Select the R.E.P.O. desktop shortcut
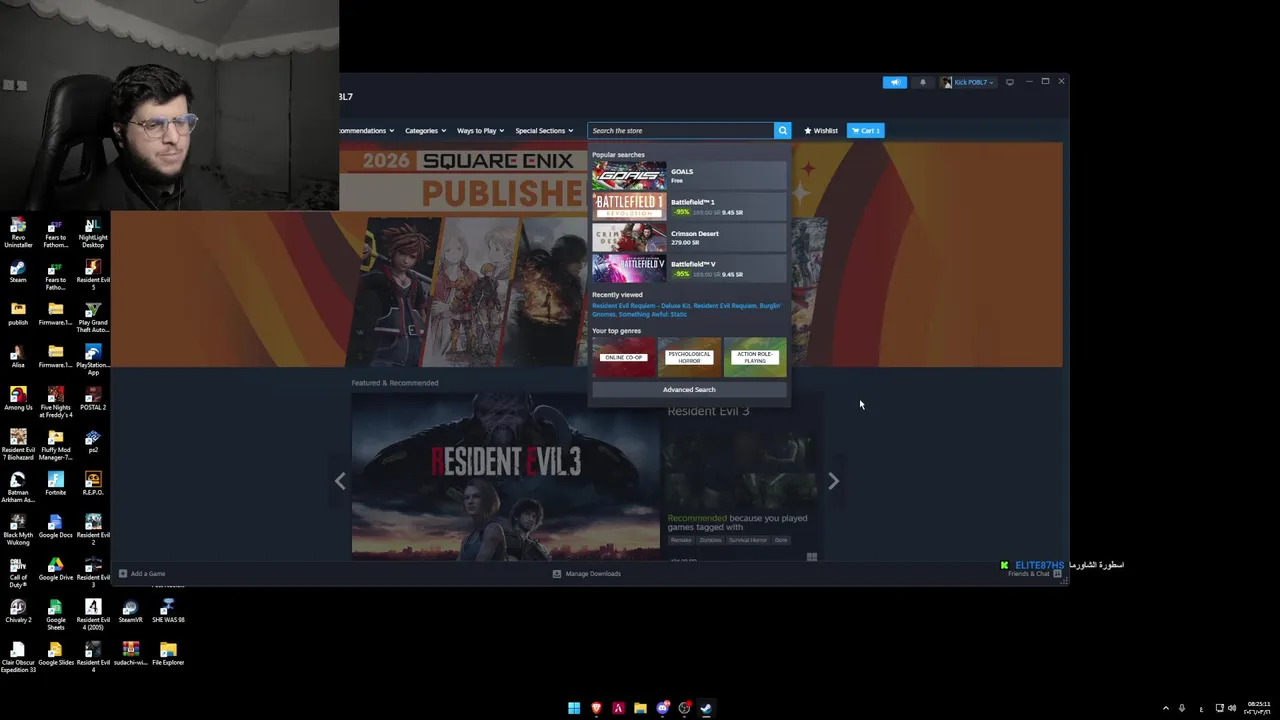The width and height of the screenshot is (1280, 720). click(x=93, y=484)
